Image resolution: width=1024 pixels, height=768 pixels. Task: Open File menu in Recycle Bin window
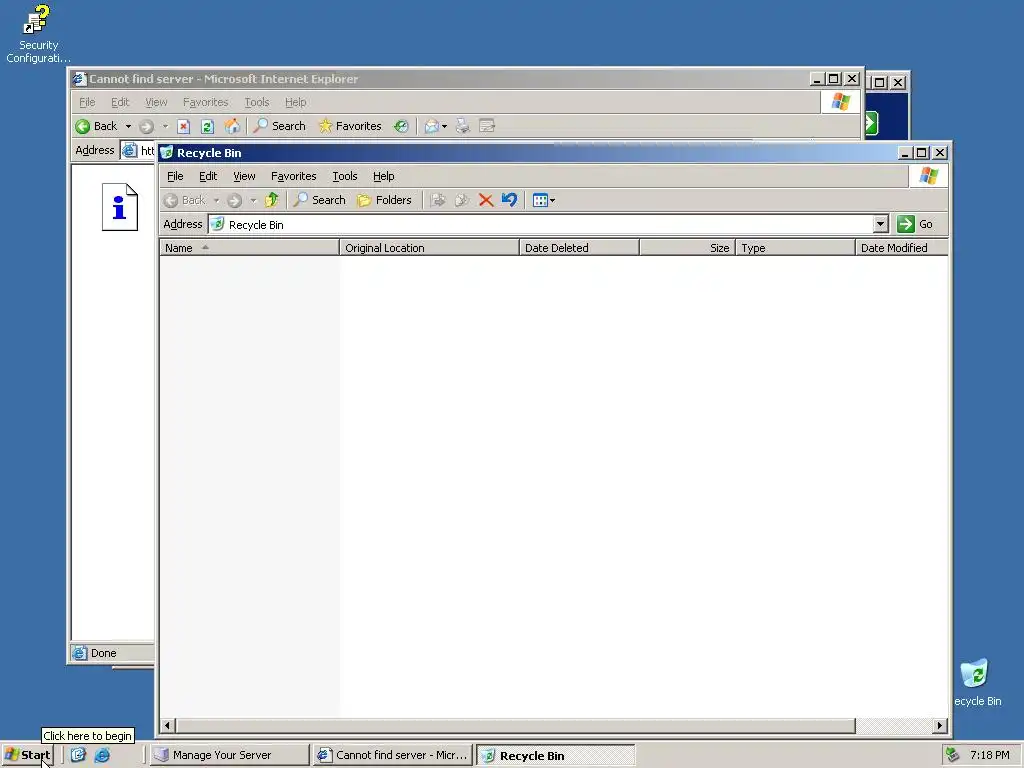pyautogui.click(x=175, y=176)
